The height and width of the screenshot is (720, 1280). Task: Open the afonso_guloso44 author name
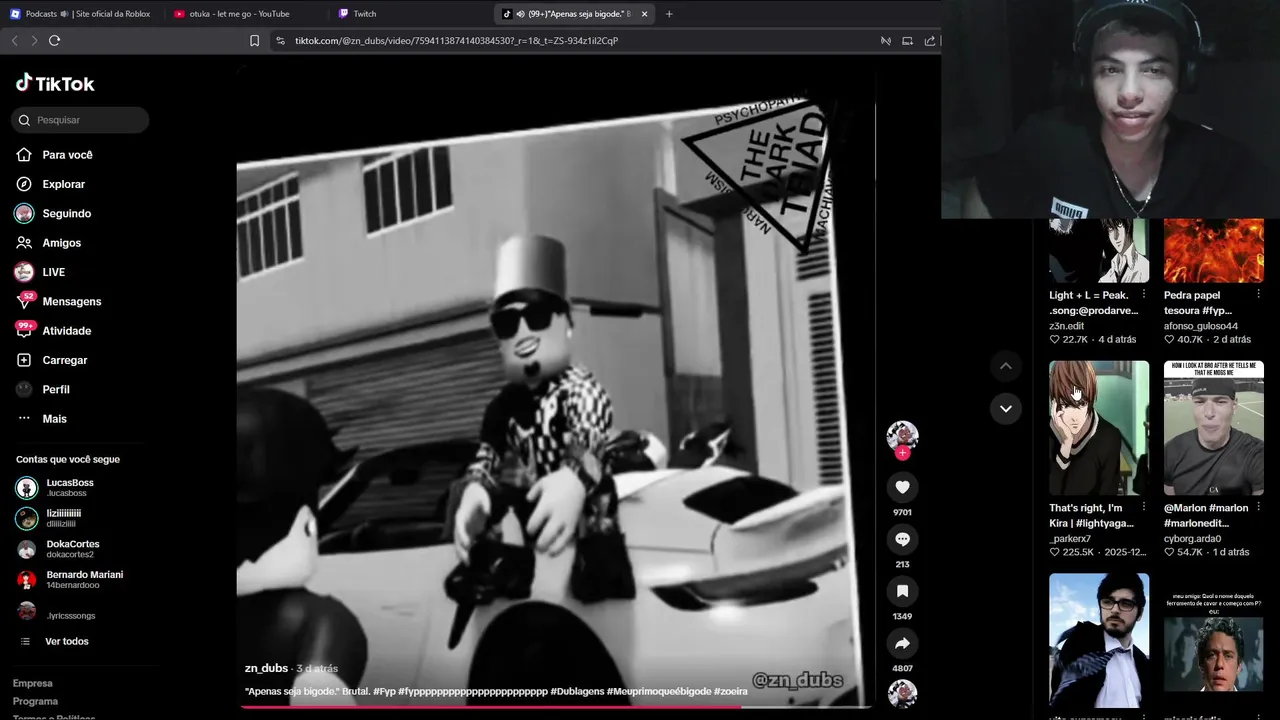pos(1201,326)
